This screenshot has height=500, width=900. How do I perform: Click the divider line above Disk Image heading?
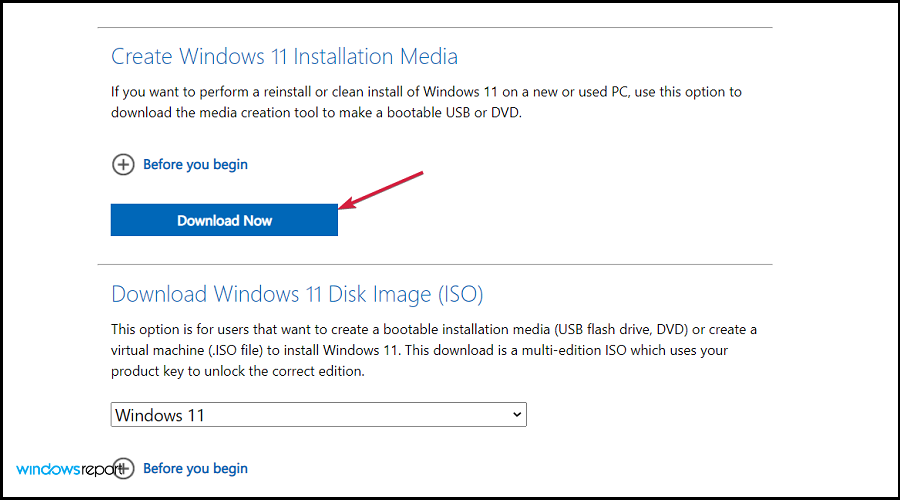click(435, 264)
